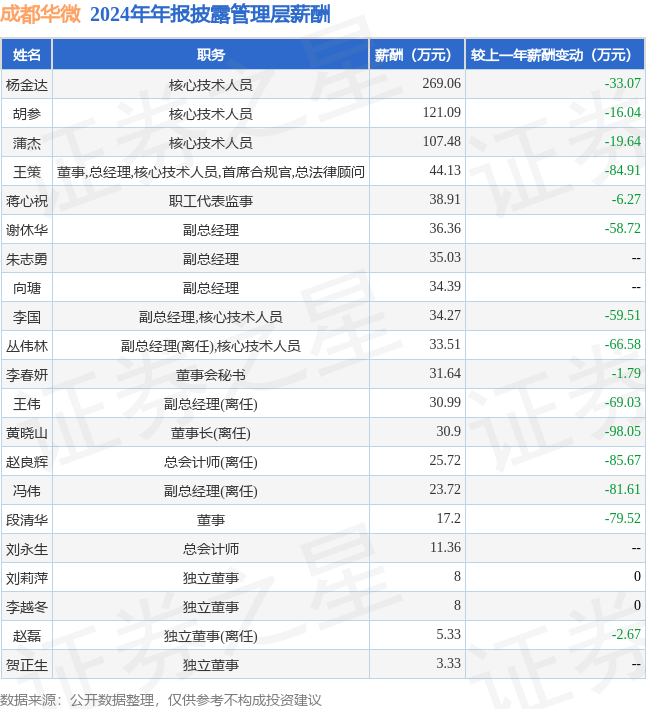Click the name 丛伟林

point(27,345)
